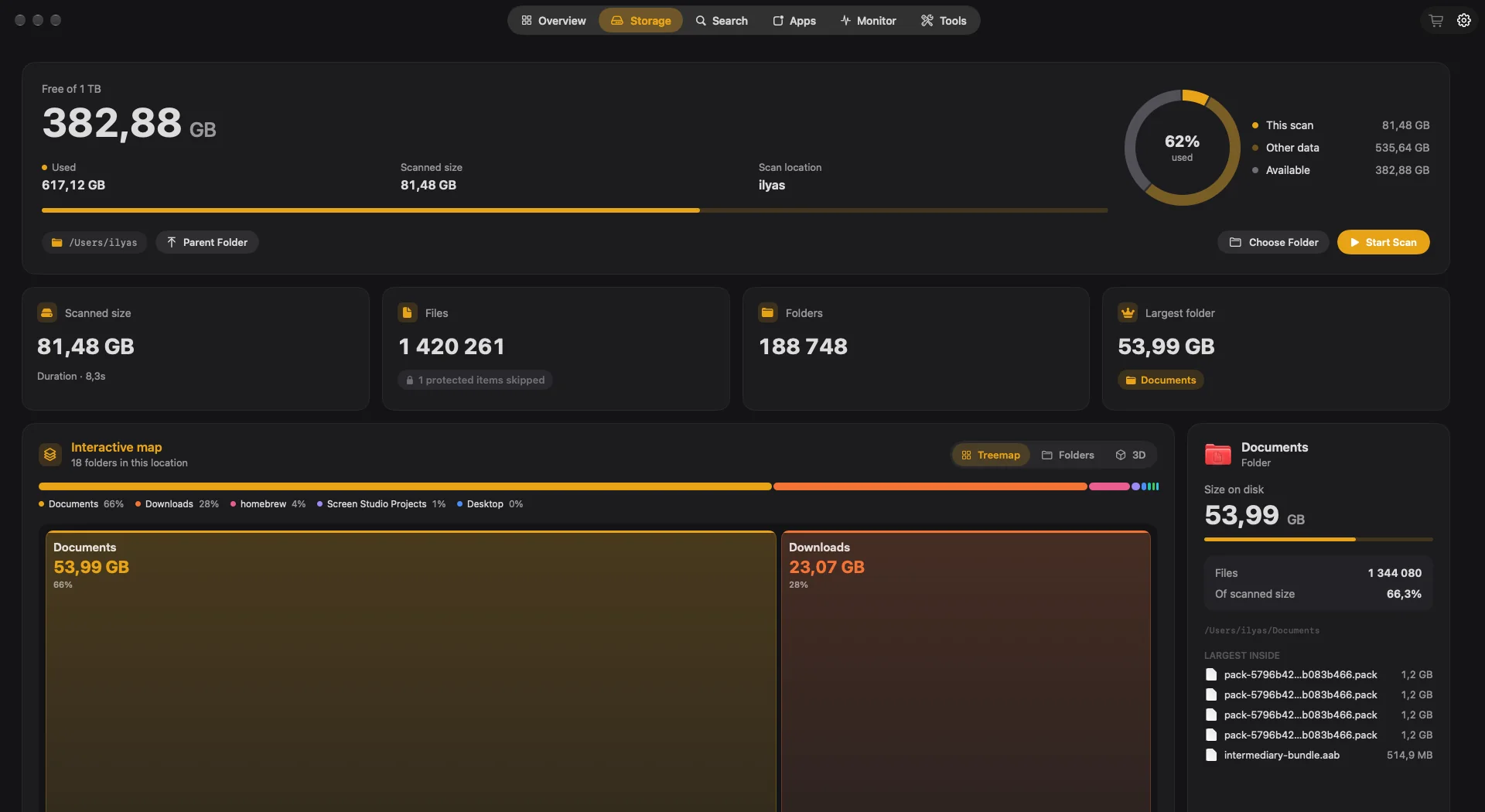This screenshot has height=812, width=1485.
Task: Click the Desktop 0% legend entry
Action: point(490,503)
